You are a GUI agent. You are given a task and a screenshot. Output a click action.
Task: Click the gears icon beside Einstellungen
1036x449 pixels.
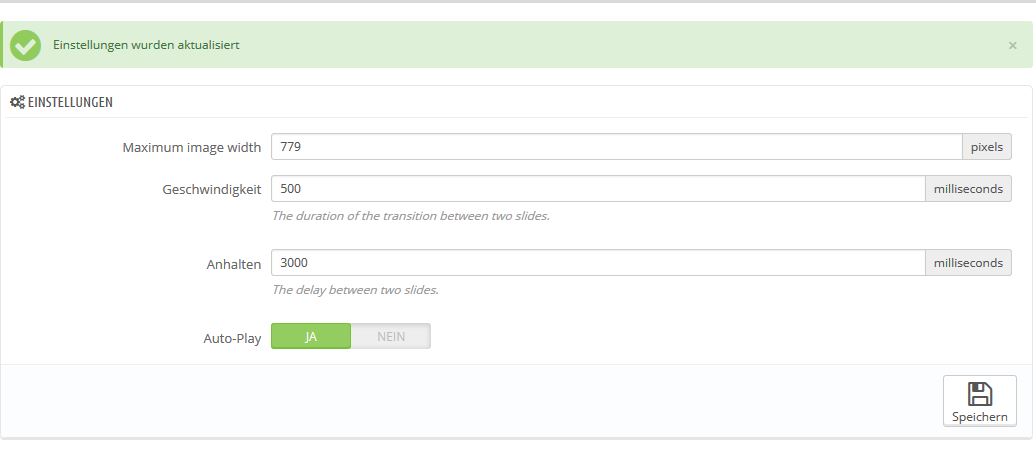pos(17,102)
